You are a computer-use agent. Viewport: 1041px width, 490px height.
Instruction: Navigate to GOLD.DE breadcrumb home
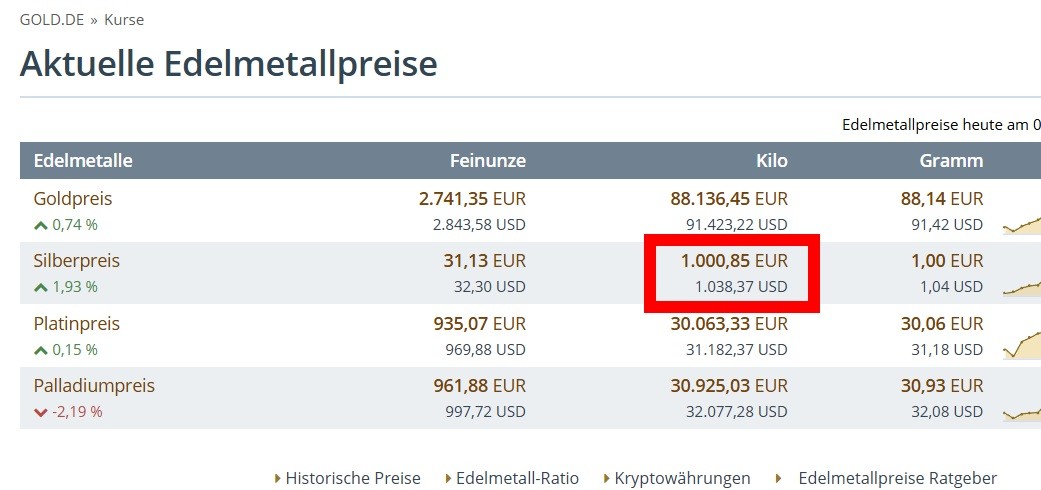tap(52, 20)
